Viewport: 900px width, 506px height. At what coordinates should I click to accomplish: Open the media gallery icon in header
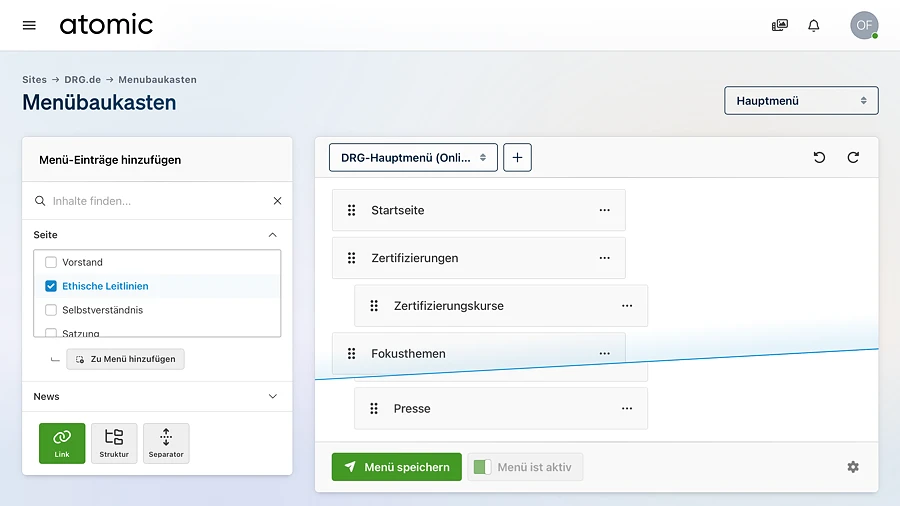click(780, 25)
